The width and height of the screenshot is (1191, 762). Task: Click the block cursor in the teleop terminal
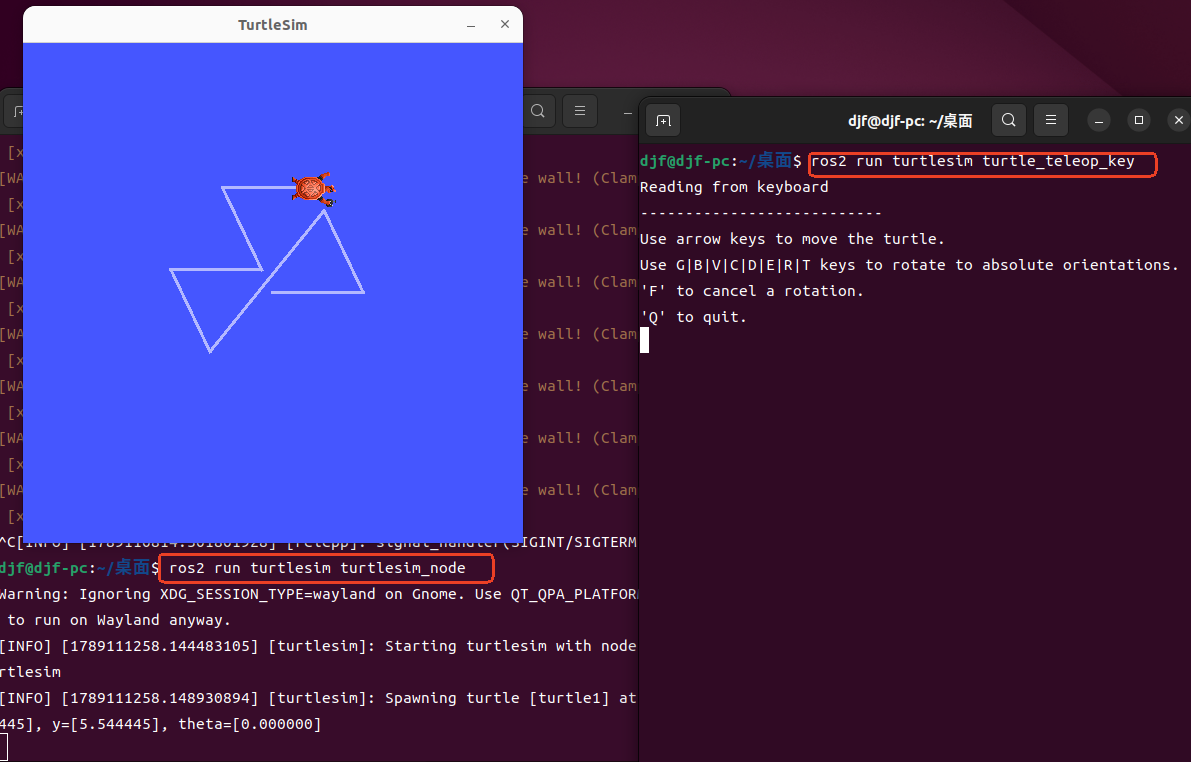[x=645, y=340]
